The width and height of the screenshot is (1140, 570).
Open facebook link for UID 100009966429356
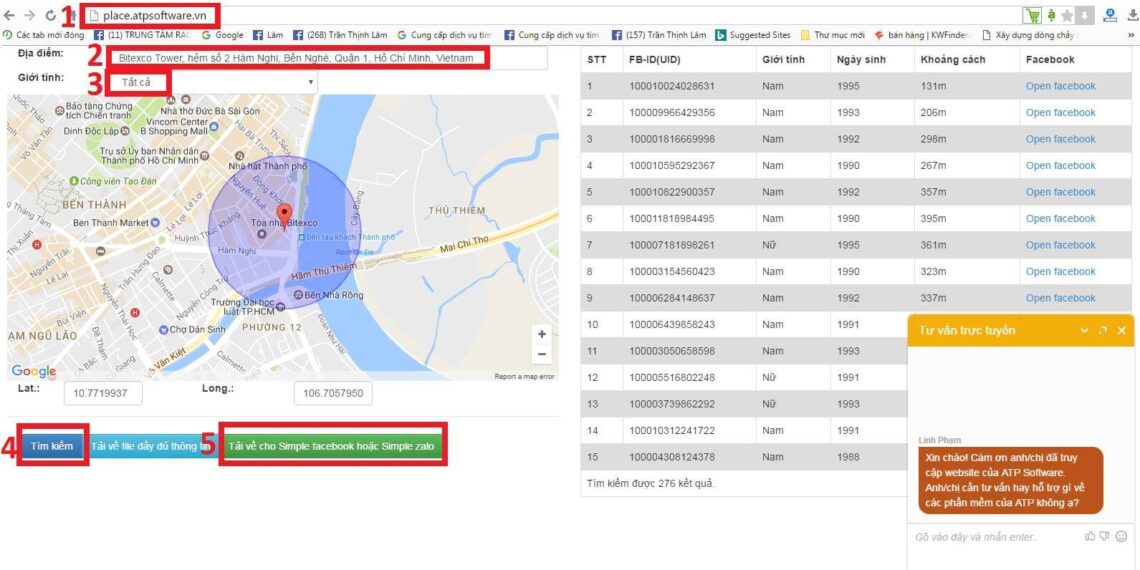1060,113
